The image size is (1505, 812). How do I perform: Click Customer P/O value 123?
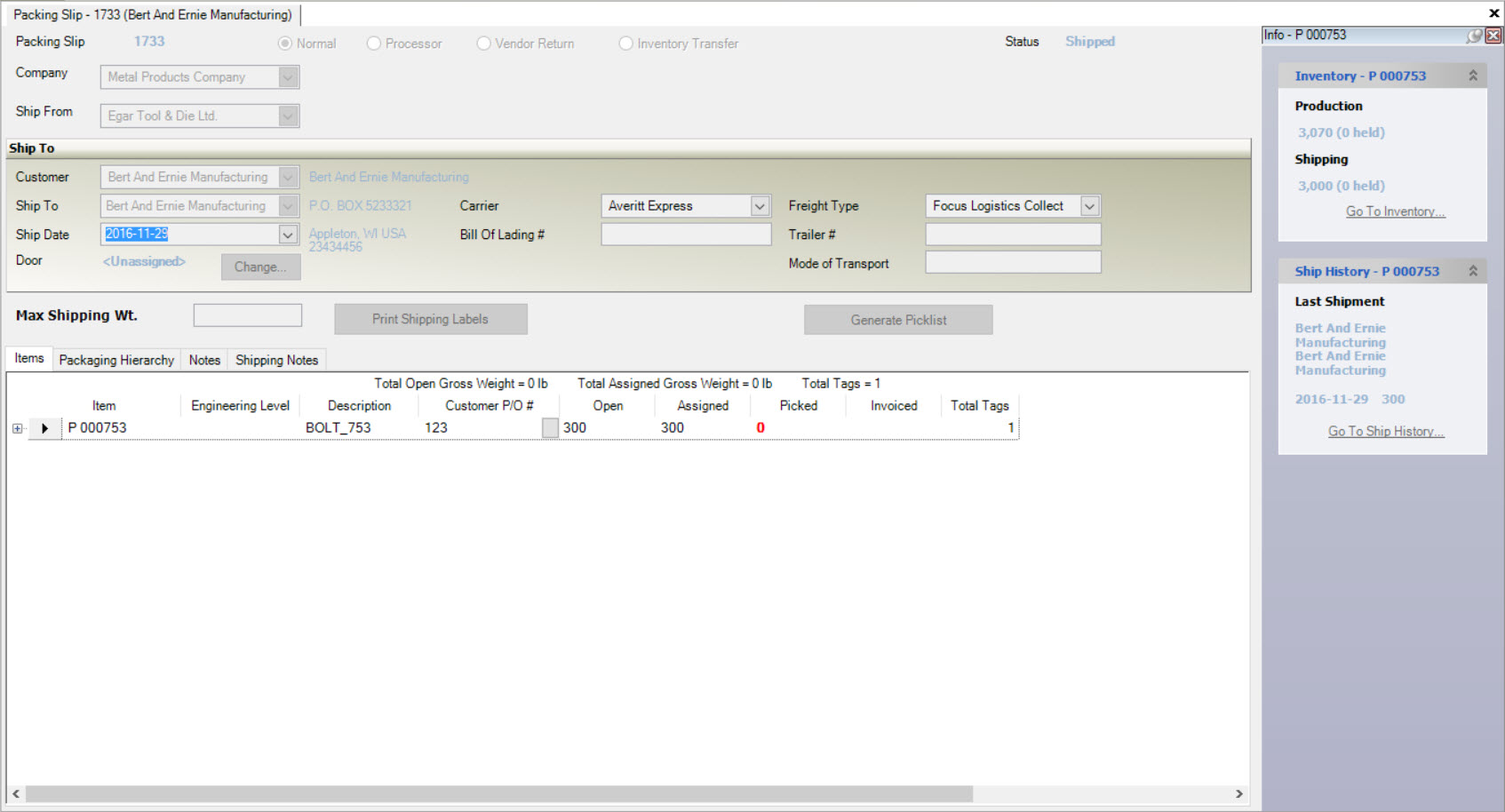pos(436,428)
